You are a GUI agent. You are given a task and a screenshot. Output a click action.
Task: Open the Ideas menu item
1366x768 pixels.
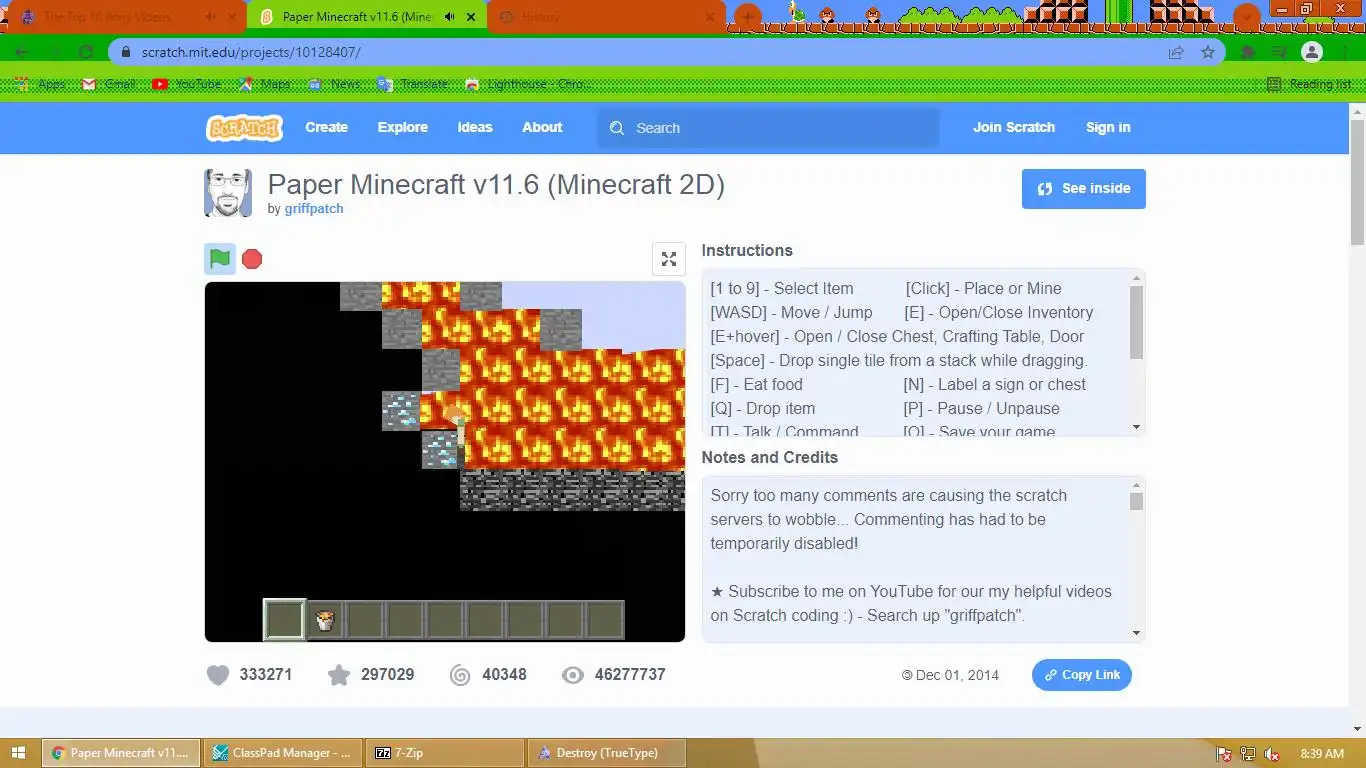point(475,128)
